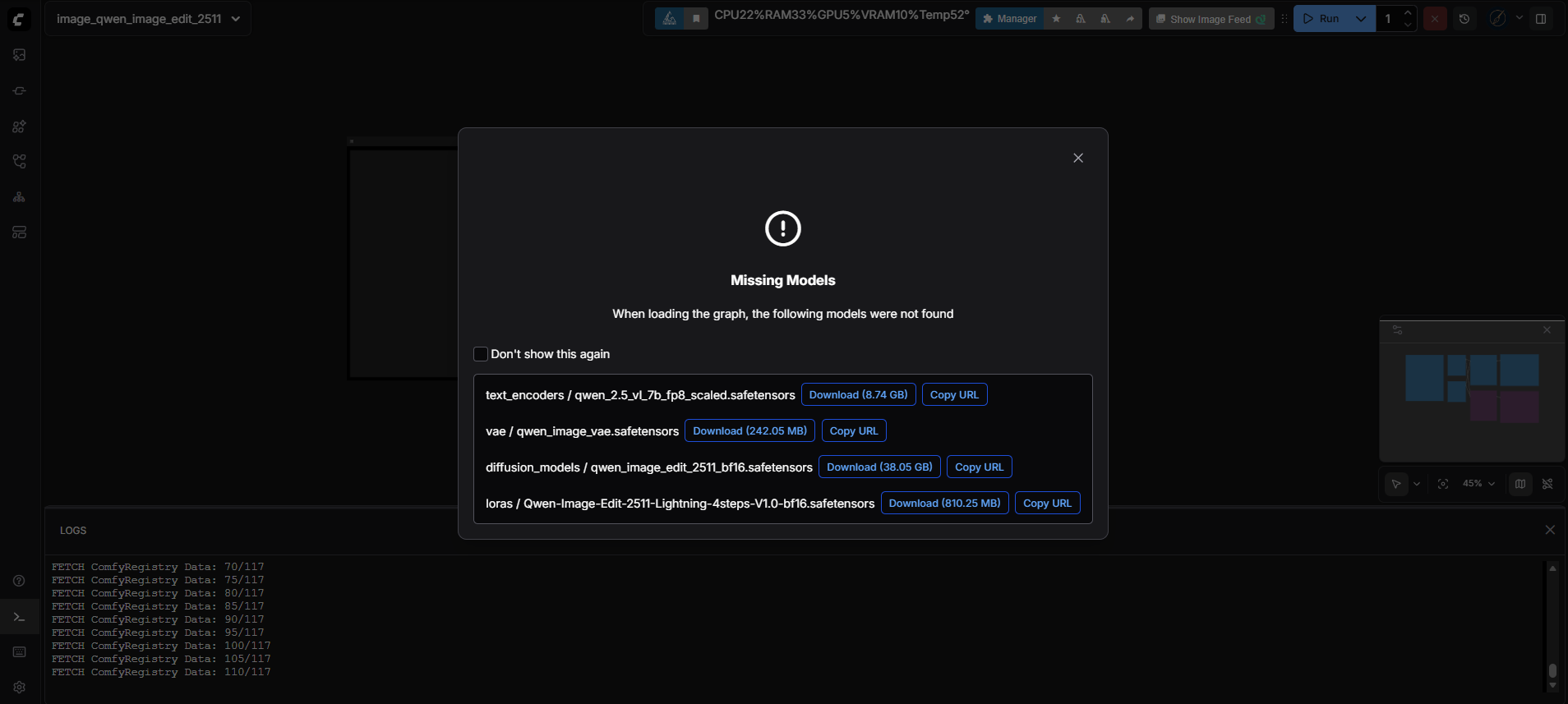
Task: Download qwen_image_vae (242.05 MB)
Action: [749, 431]
